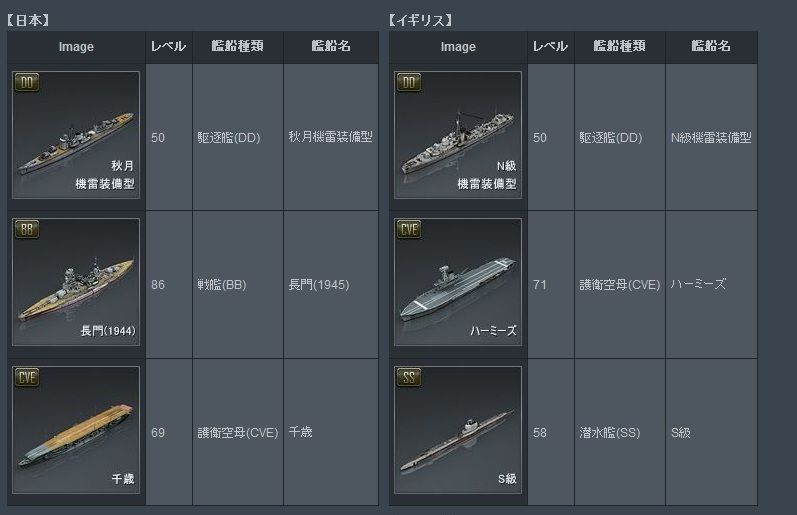Open the S級 submarine thumbnail
Viewport: 797px width, 515px height.
point(458,430)
